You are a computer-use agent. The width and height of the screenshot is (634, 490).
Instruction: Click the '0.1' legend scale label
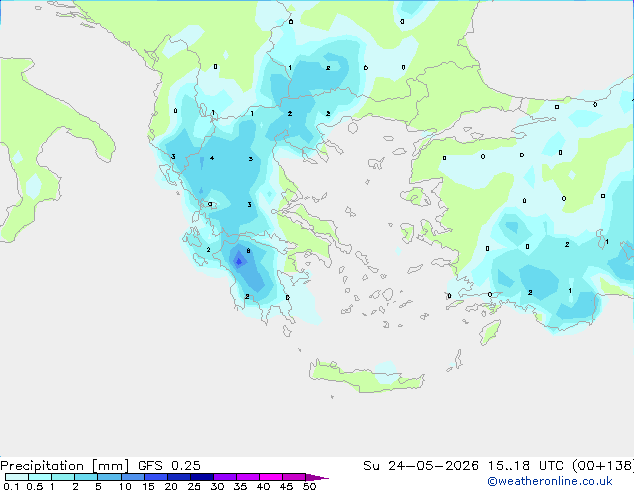click(x=11, y=486)
